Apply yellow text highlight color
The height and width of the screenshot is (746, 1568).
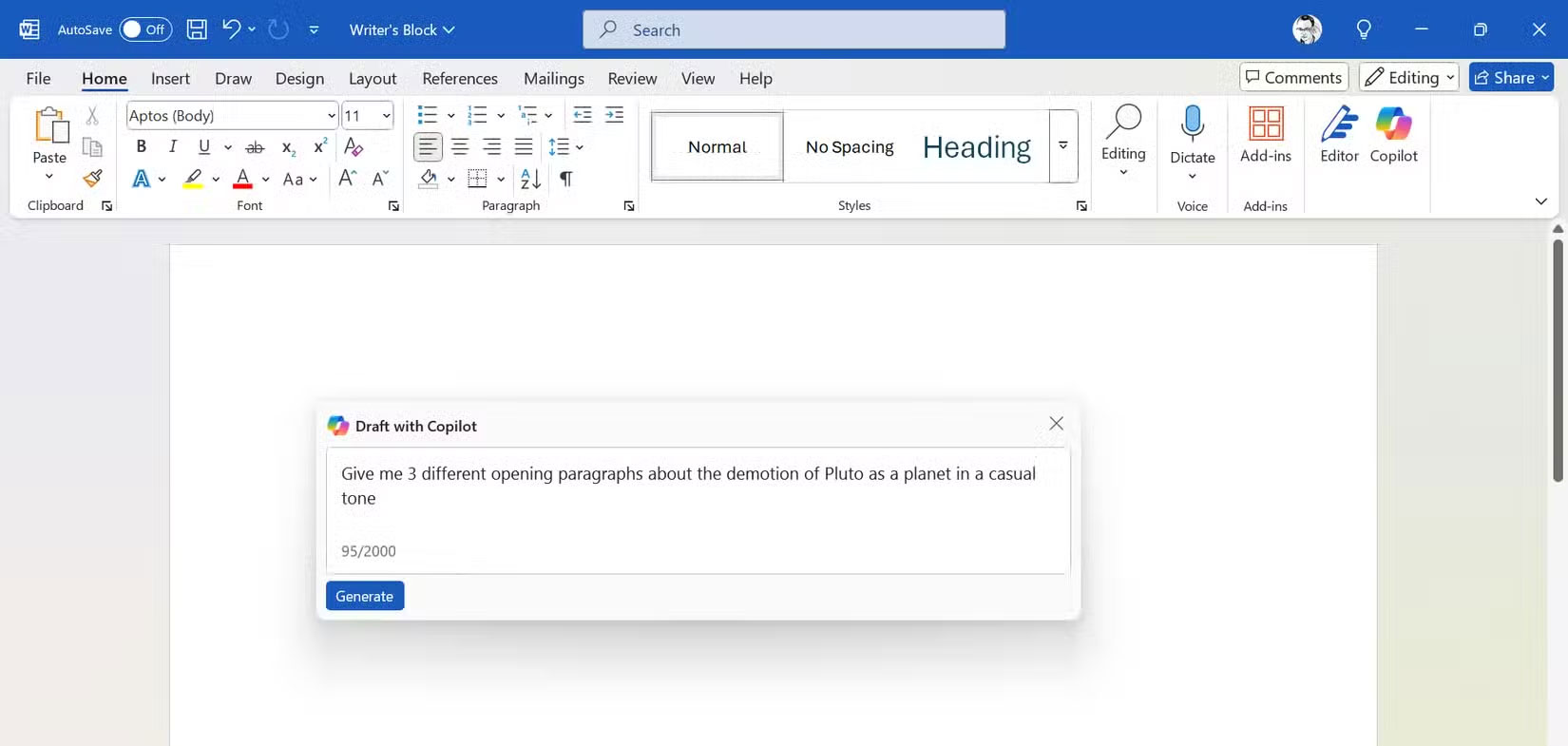[193, 179]
